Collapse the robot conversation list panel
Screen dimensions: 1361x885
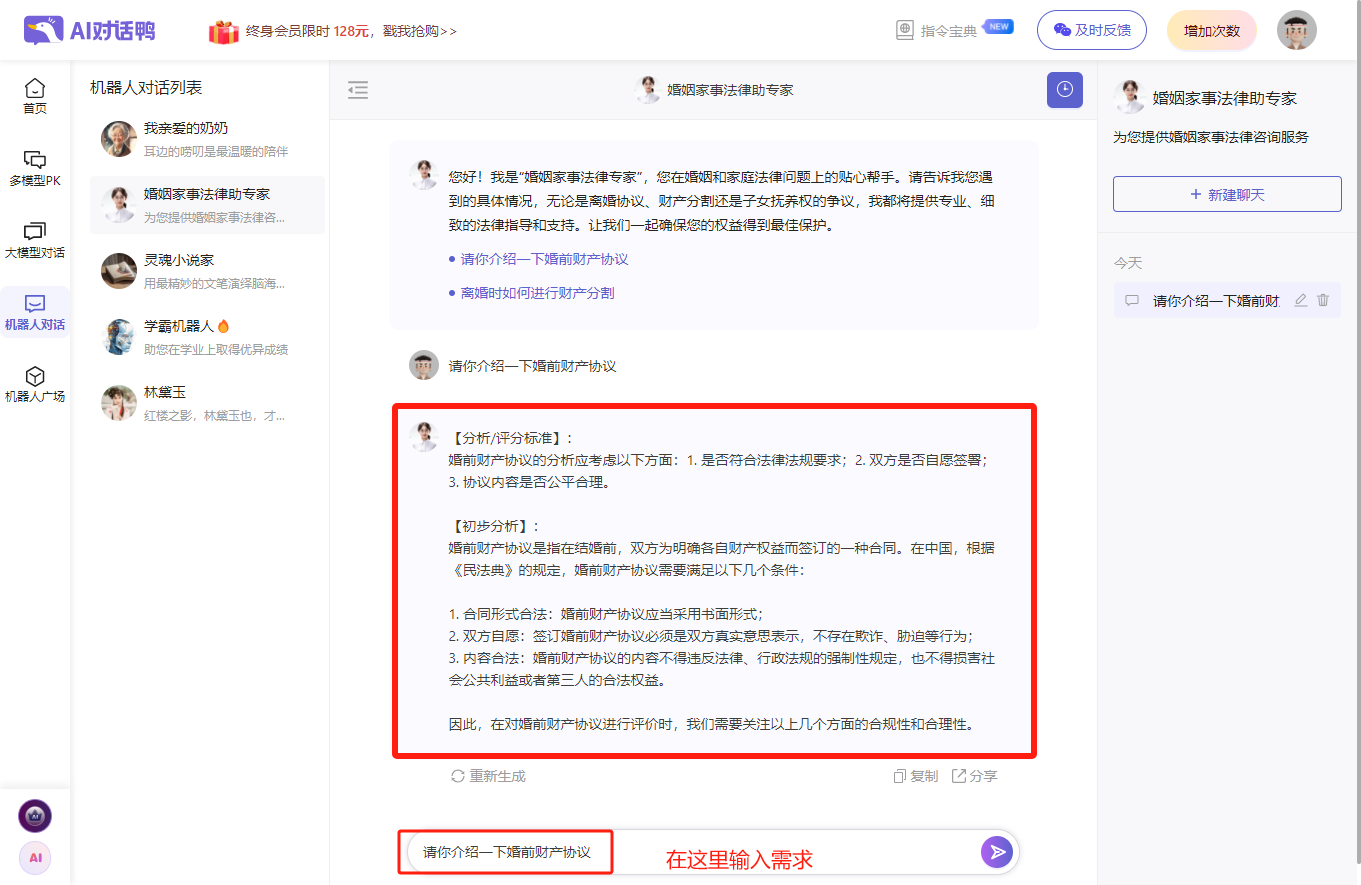click(x=357, y=89)
